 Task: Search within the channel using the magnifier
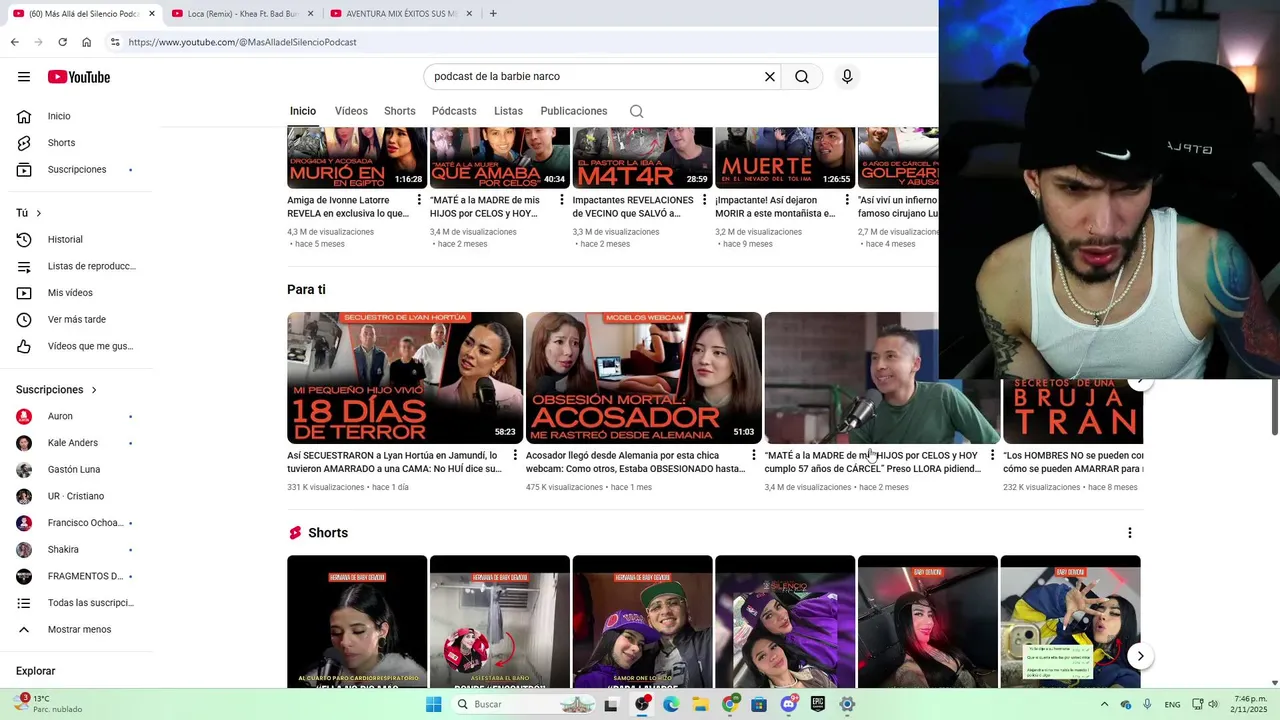coord(636,111)
